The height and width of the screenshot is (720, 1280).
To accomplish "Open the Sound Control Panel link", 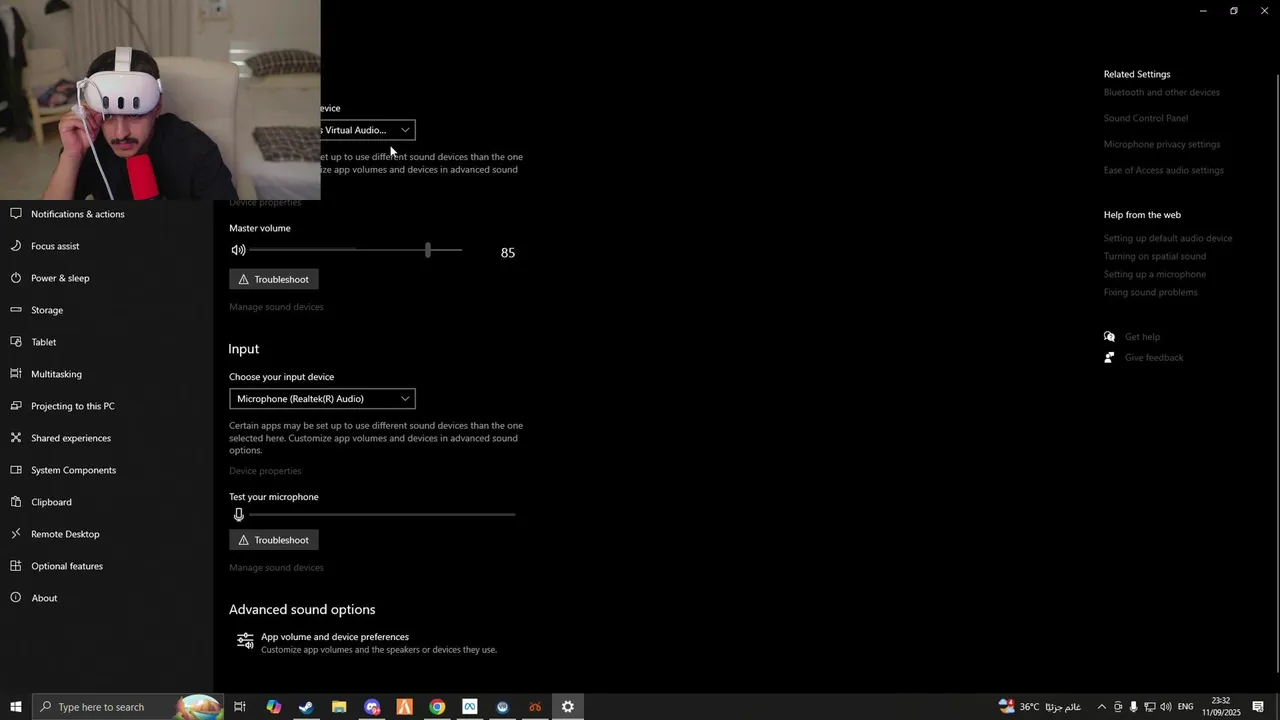I will coord(1146,118).
